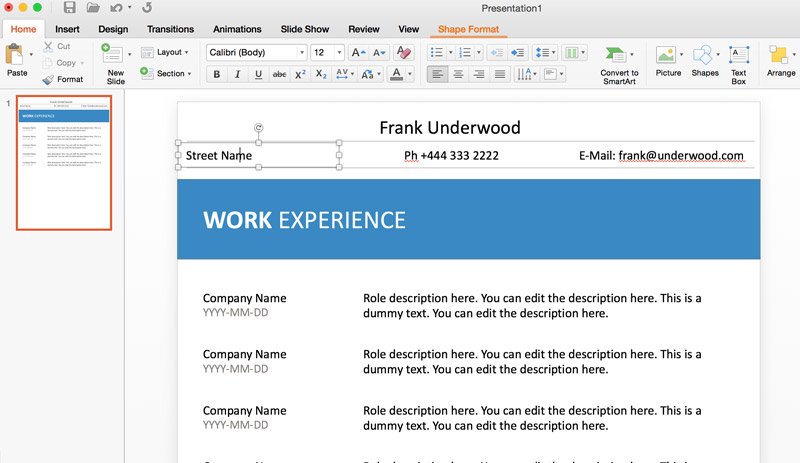Click the font color swatch
This screenshot has width=800, height=463.
click(397, 74)
